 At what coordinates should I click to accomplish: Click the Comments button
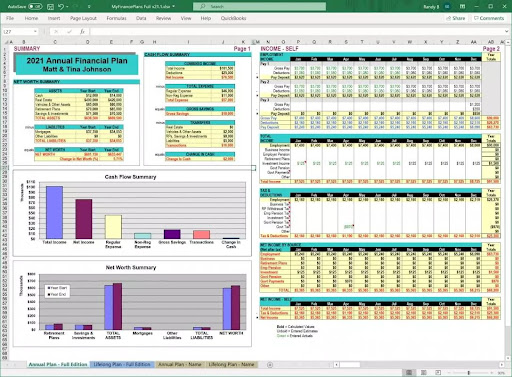click(x=489, y=18)
